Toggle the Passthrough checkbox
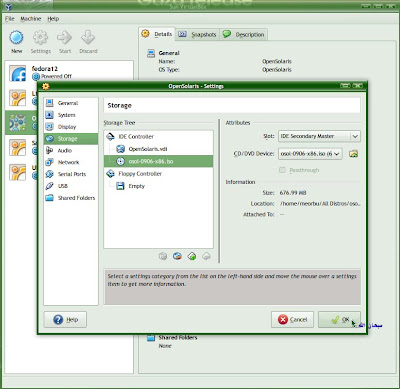Screen dimensions: 400x389 pos(282,170)
